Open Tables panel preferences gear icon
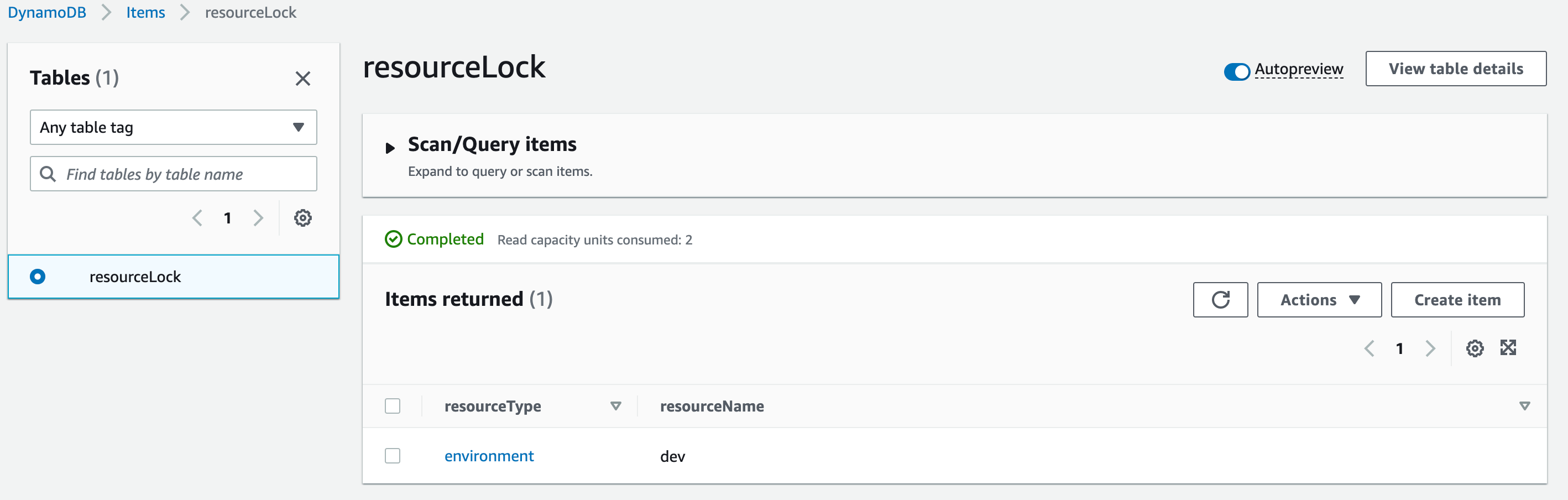Screen dimensions: 1568x500 [302, 218]
